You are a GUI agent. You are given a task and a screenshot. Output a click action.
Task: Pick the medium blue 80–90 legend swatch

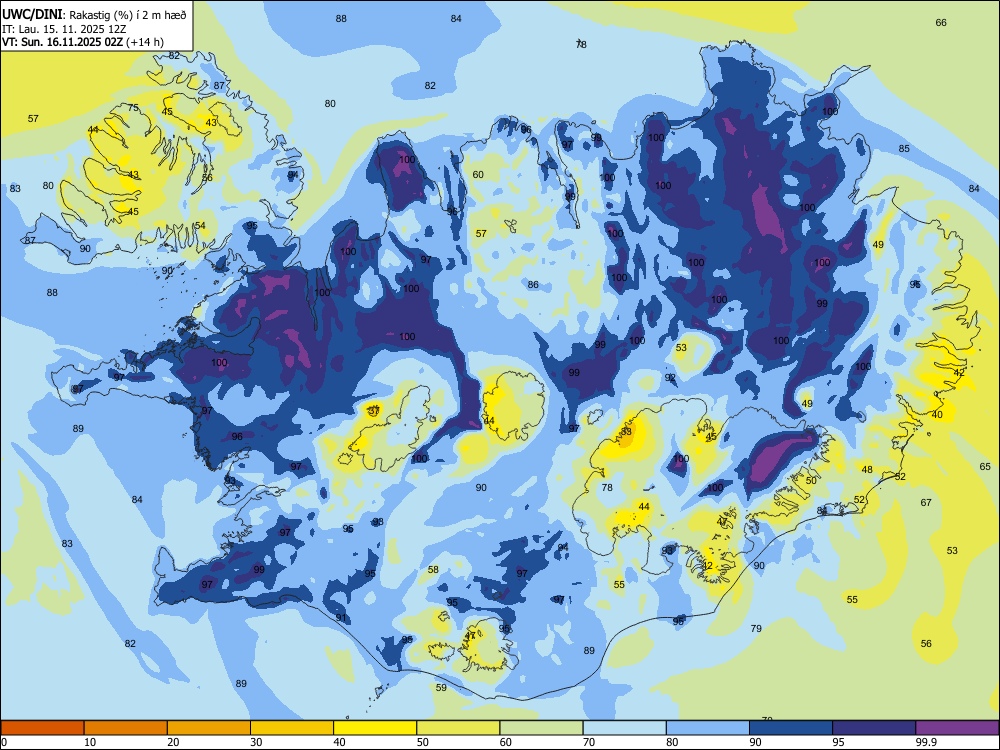pyautogui.click(x=708, y=728)
